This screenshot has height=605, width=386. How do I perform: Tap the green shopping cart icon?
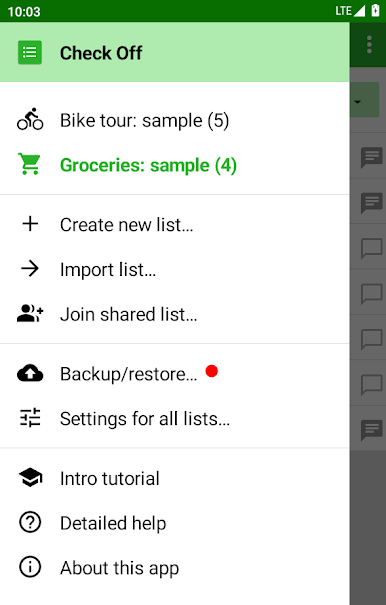(30, 164)
